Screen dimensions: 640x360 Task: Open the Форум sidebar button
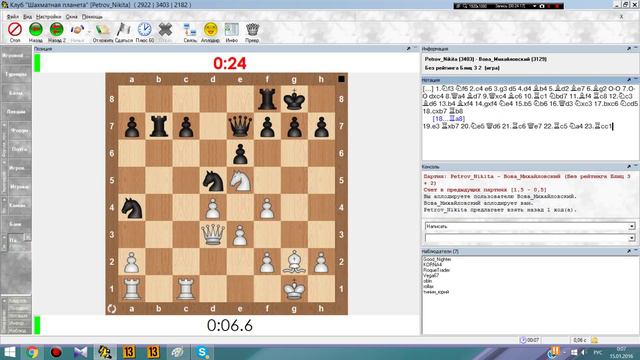point(19,131)
